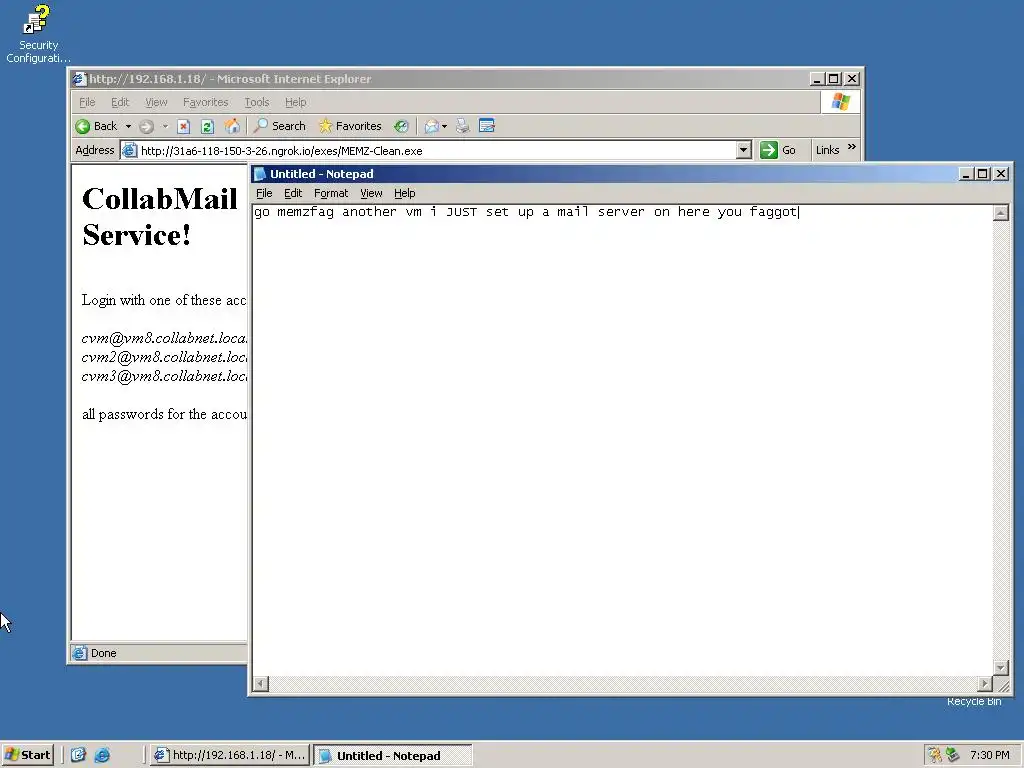Click the first system tray icon

click(x=935, y=755)
